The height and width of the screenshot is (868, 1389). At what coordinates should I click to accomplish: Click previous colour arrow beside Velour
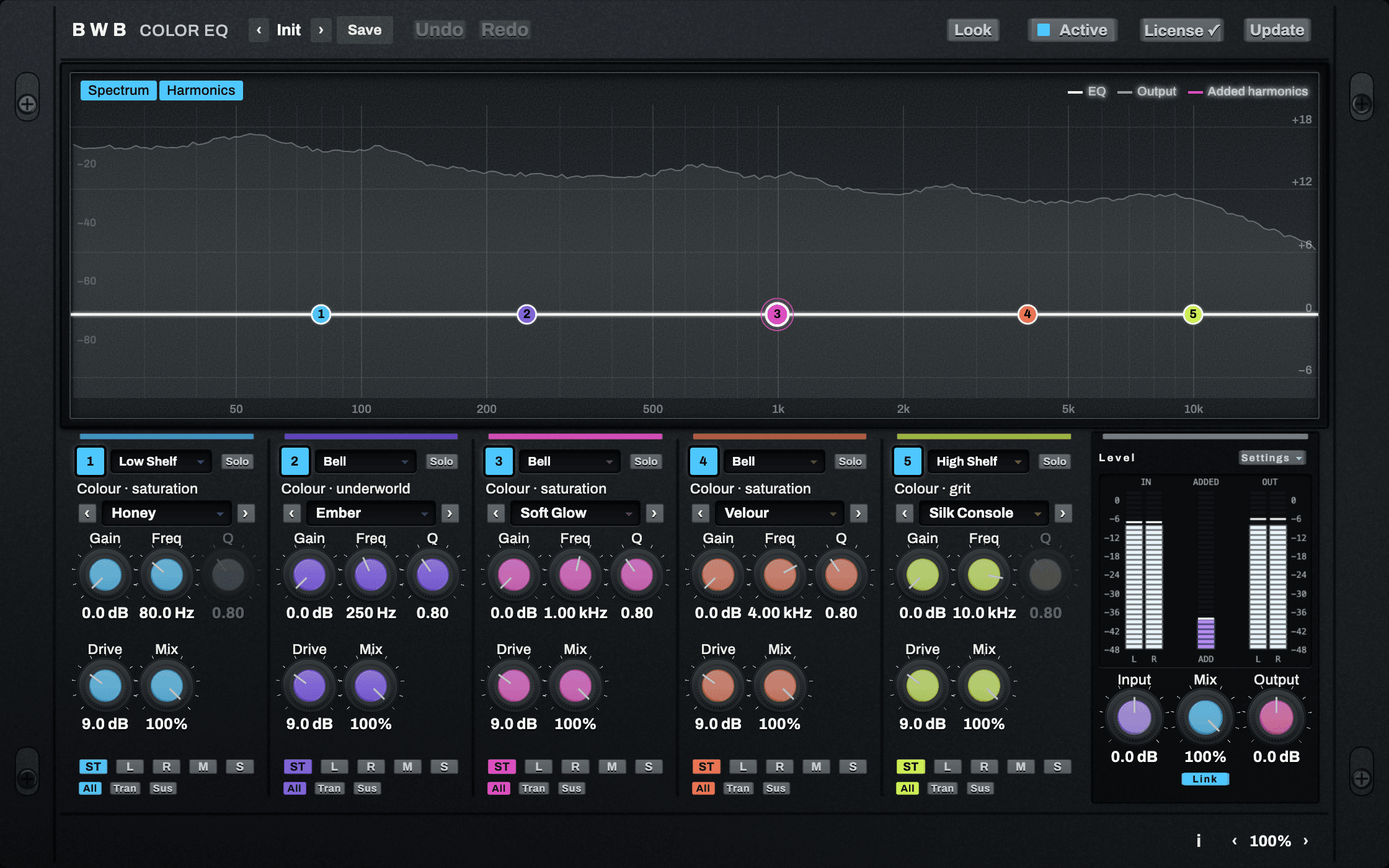pos(701,513)
